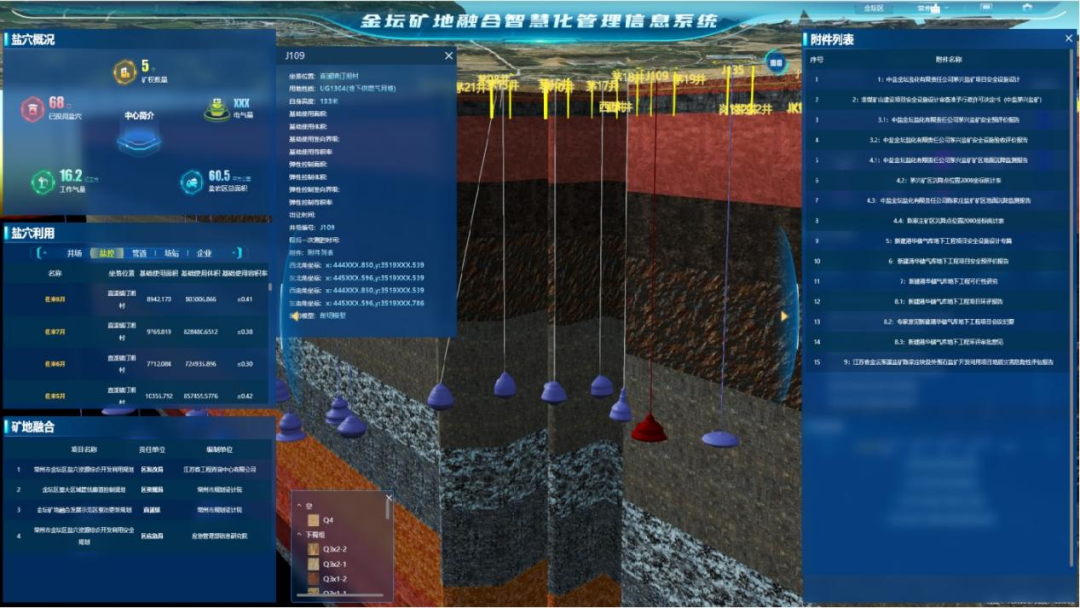Select the 企业 tab

[x=203, y=254]
